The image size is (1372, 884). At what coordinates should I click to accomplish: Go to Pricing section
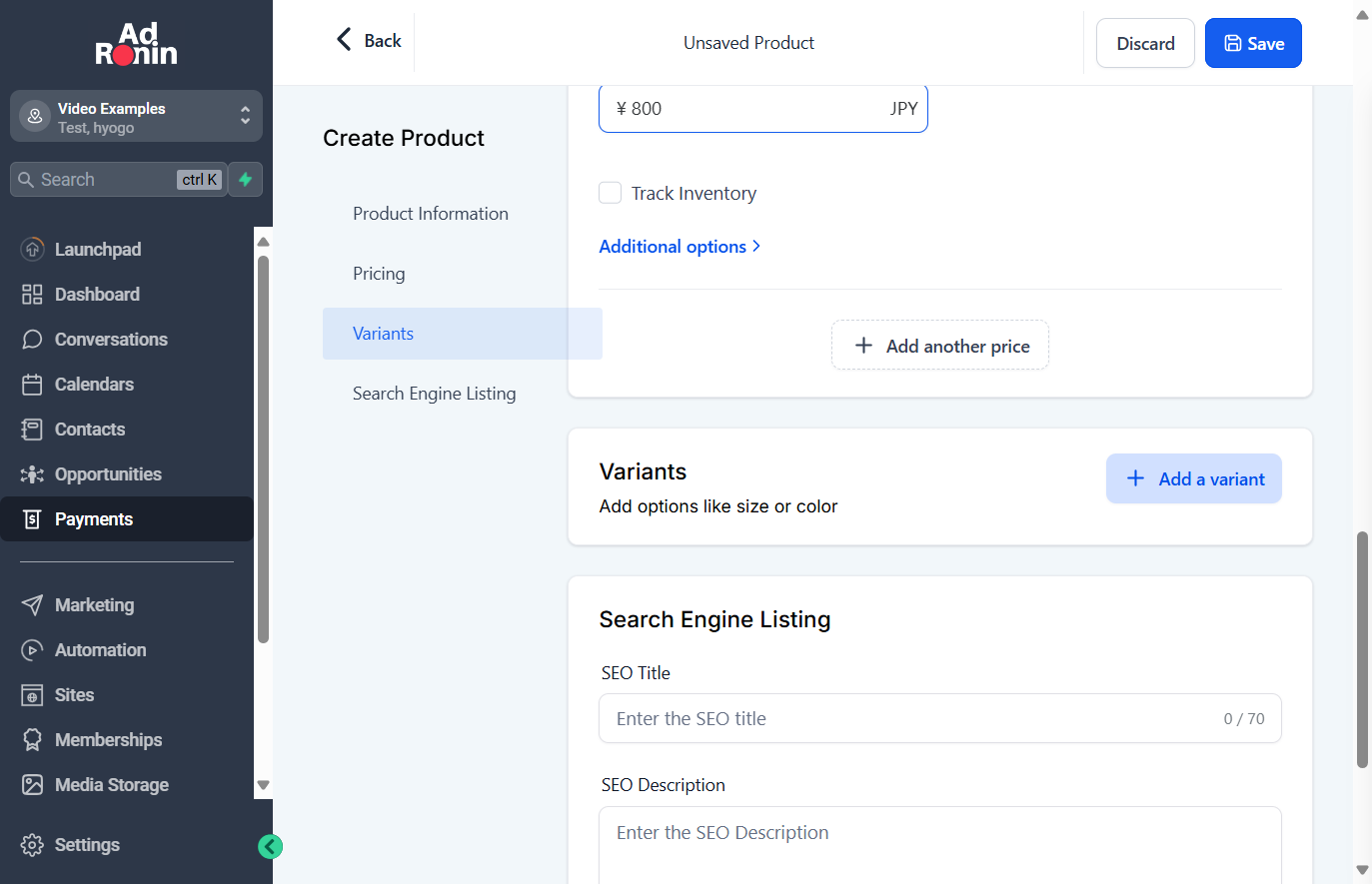coord(379,273)
